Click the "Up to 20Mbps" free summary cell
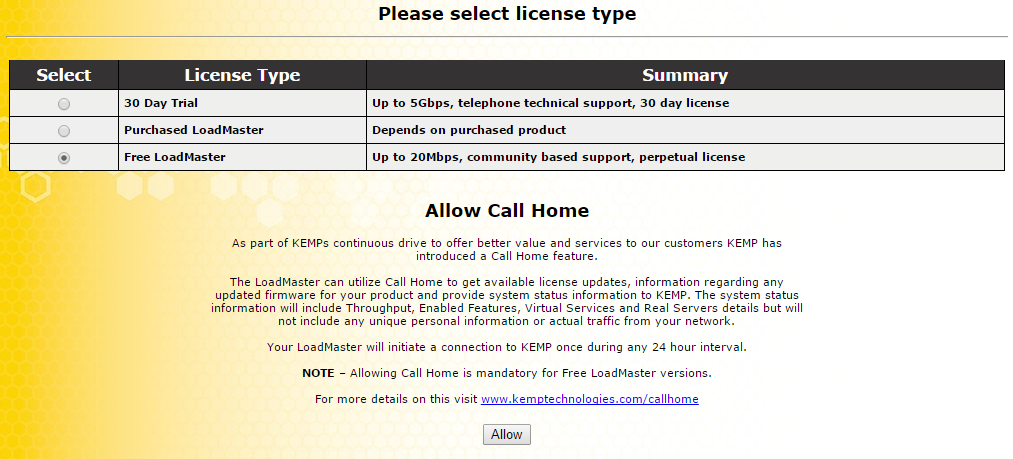Screen dimensions: 1013x459 (558, 157)
